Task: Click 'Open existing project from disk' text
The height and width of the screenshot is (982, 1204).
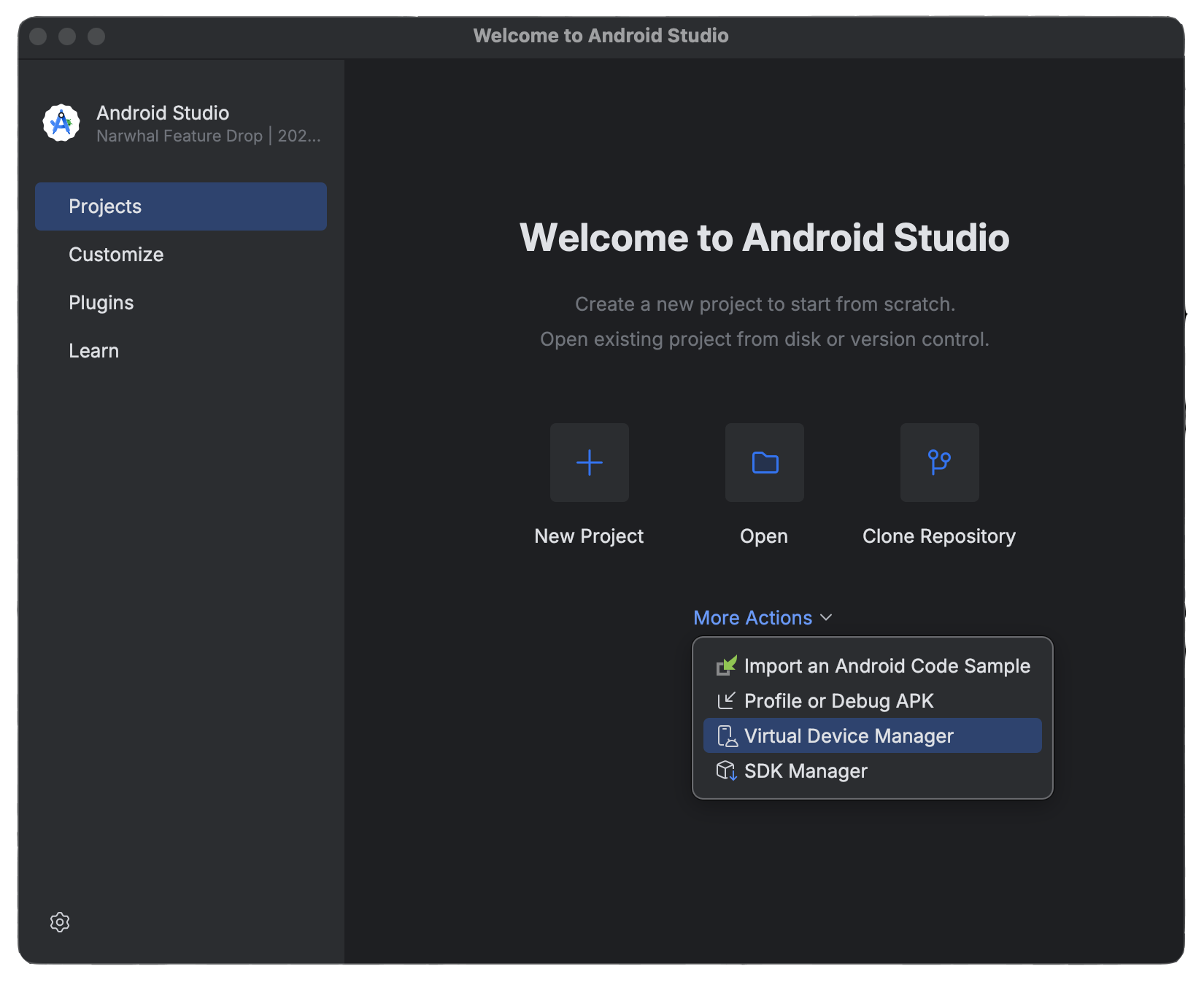Action: pyautogui.click(x=765, y=339)
